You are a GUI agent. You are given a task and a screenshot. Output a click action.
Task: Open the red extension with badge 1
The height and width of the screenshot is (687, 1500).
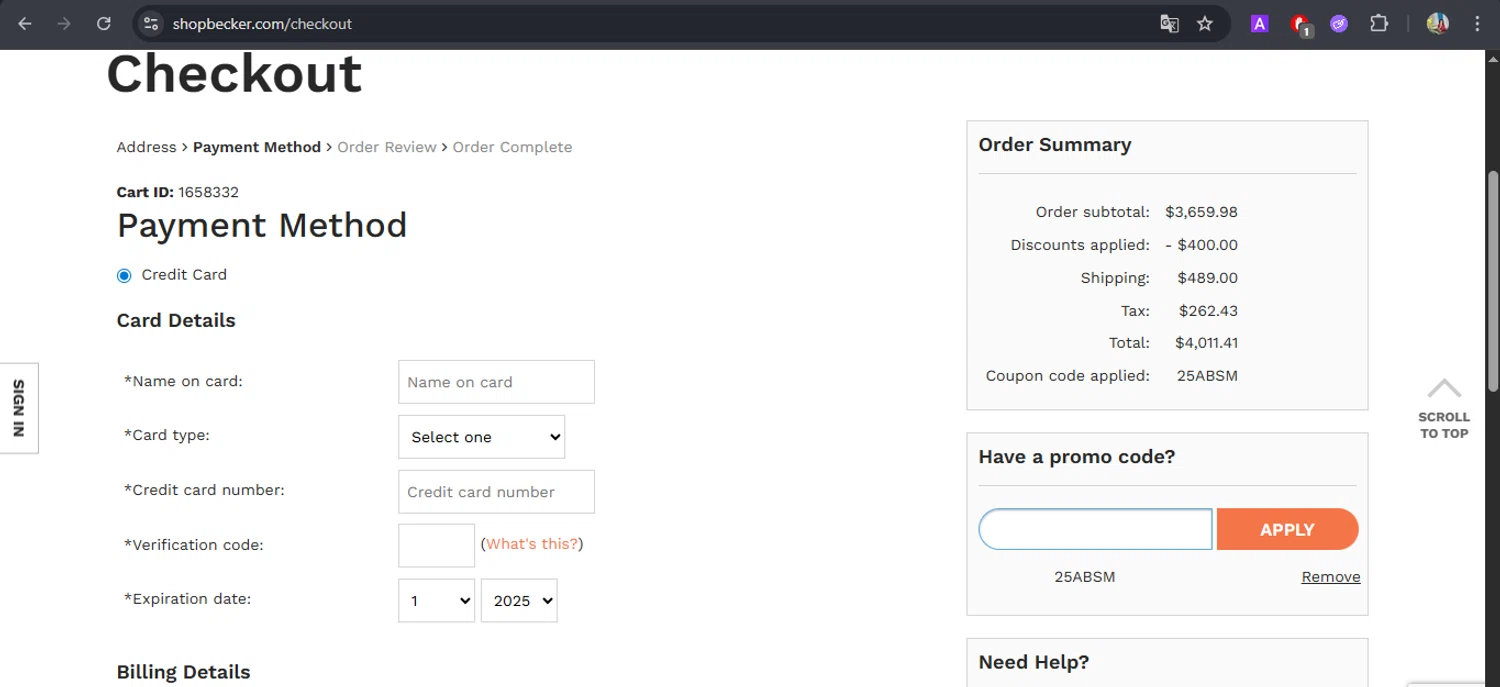1299,24
